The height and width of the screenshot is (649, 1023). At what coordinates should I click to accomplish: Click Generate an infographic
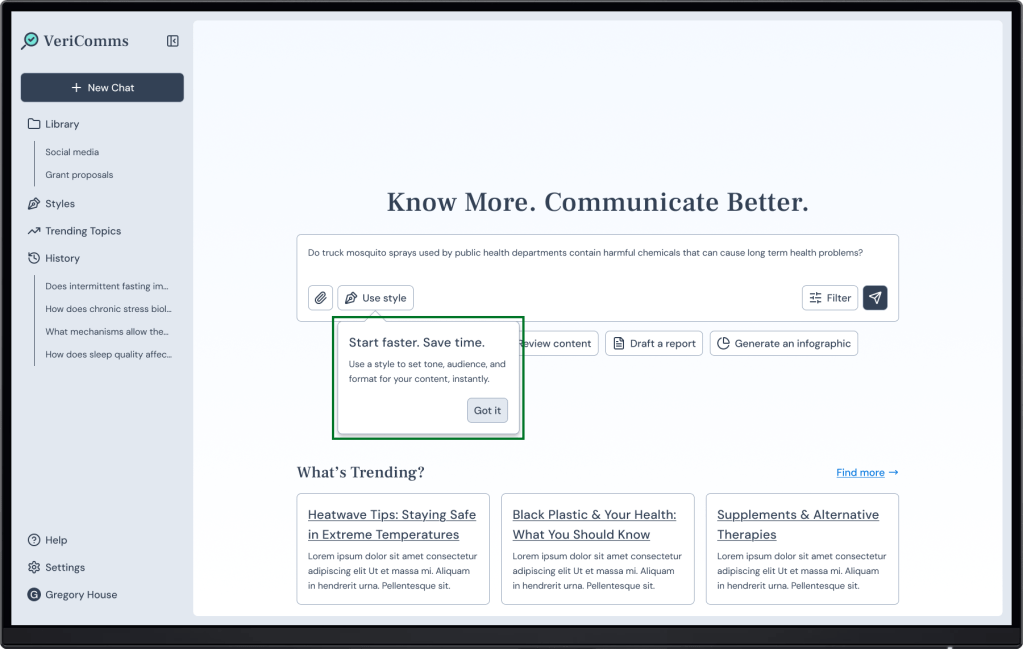783,343
